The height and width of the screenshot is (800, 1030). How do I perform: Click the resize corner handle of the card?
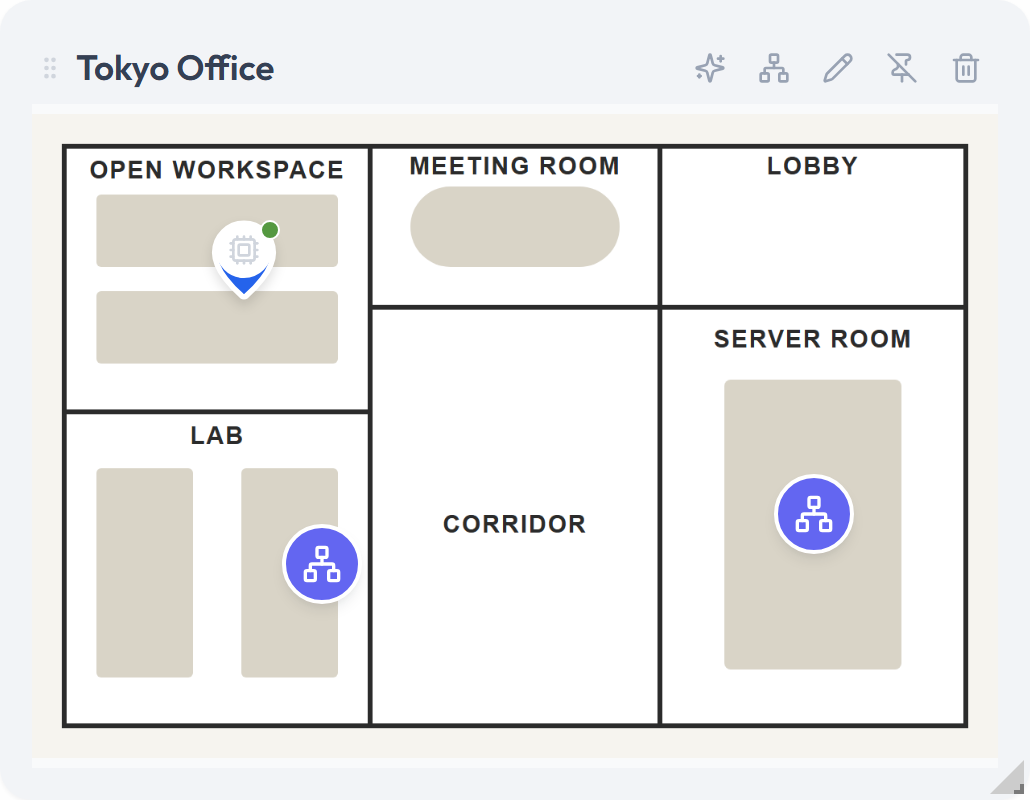tap(1008, 778)
